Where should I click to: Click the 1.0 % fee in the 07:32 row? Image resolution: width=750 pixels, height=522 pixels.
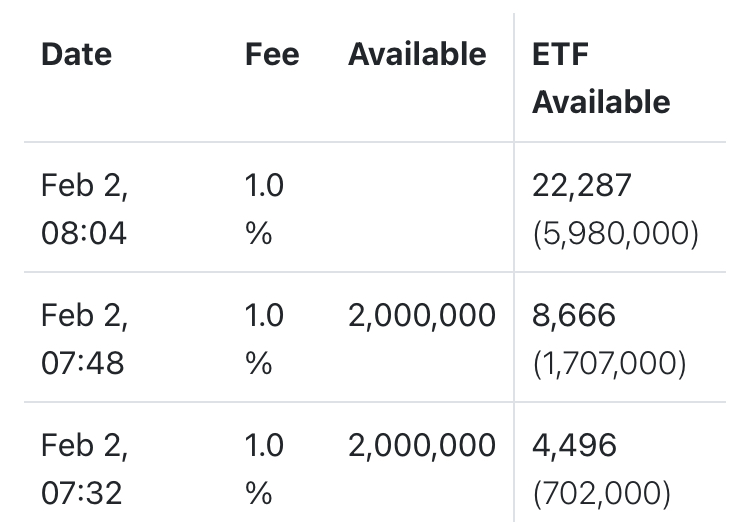tap(264, 469)
